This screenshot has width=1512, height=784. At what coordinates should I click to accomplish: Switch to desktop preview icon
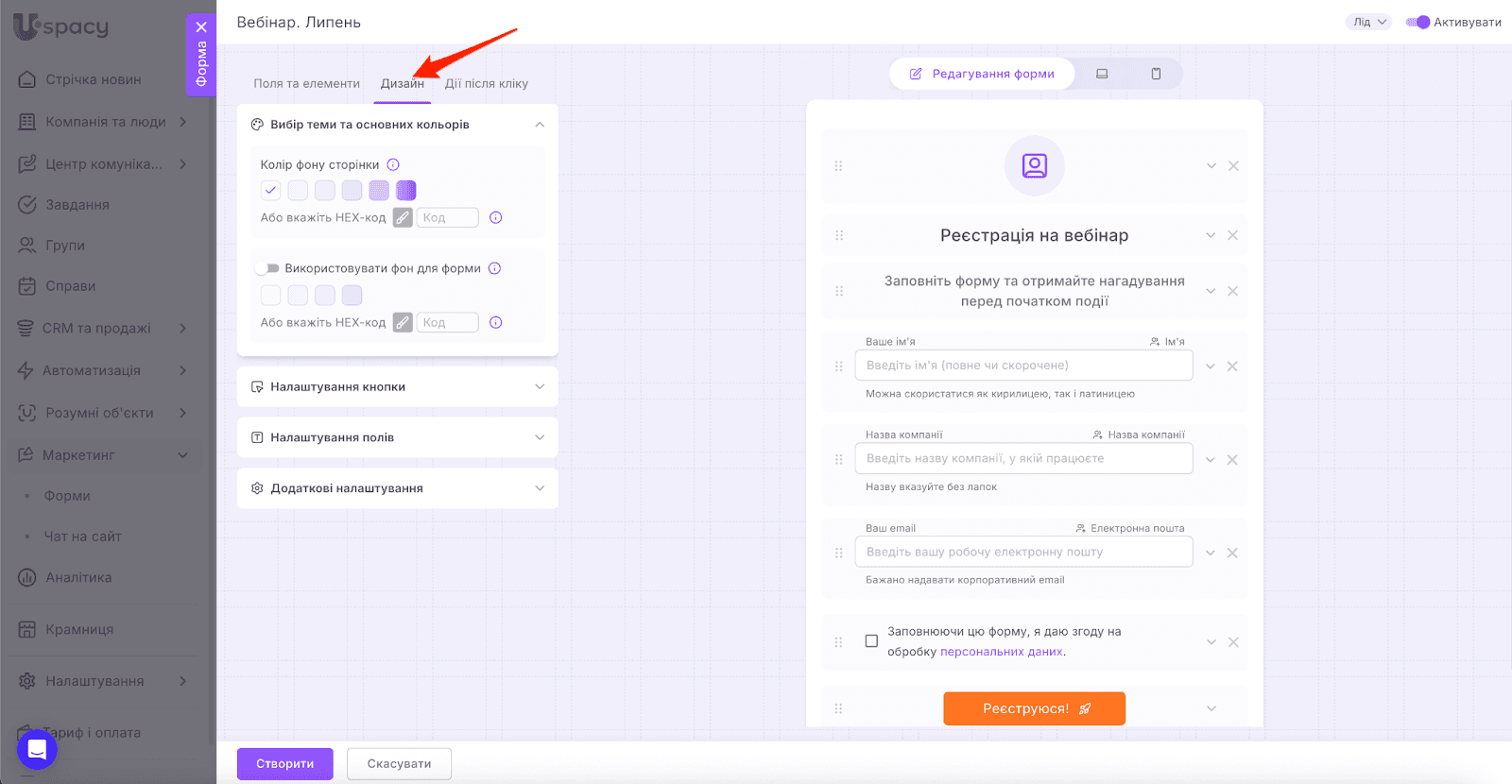1102,74
